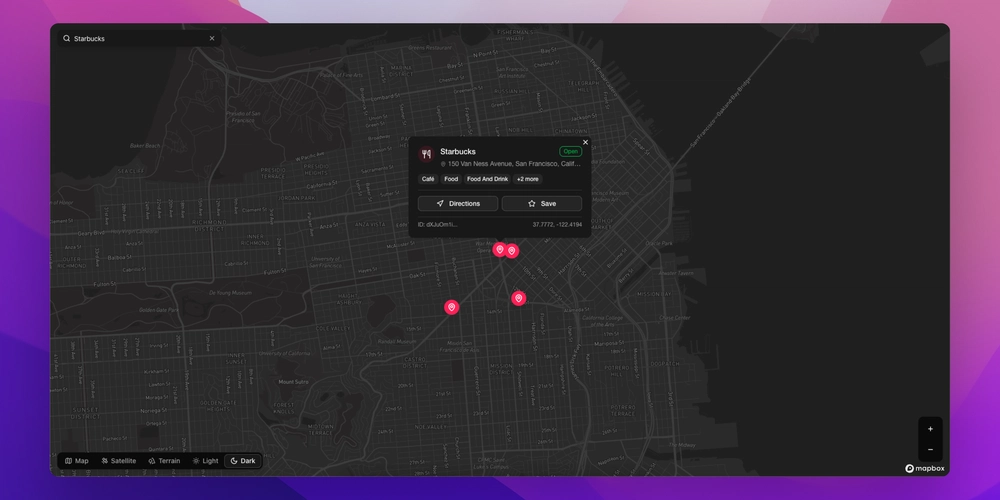Select the 150 Van Ness Avenue address

tap(514, 164)
